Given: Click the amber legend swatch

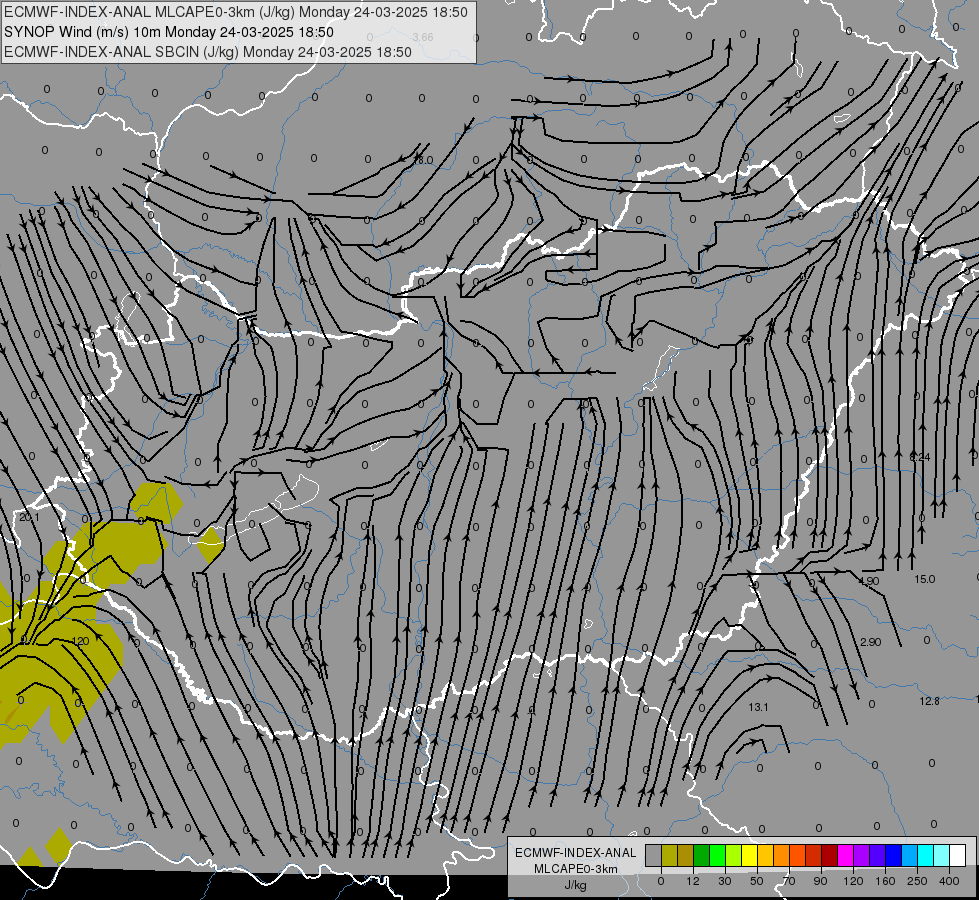Looking at the screenshot, I should tap(765, 856).
